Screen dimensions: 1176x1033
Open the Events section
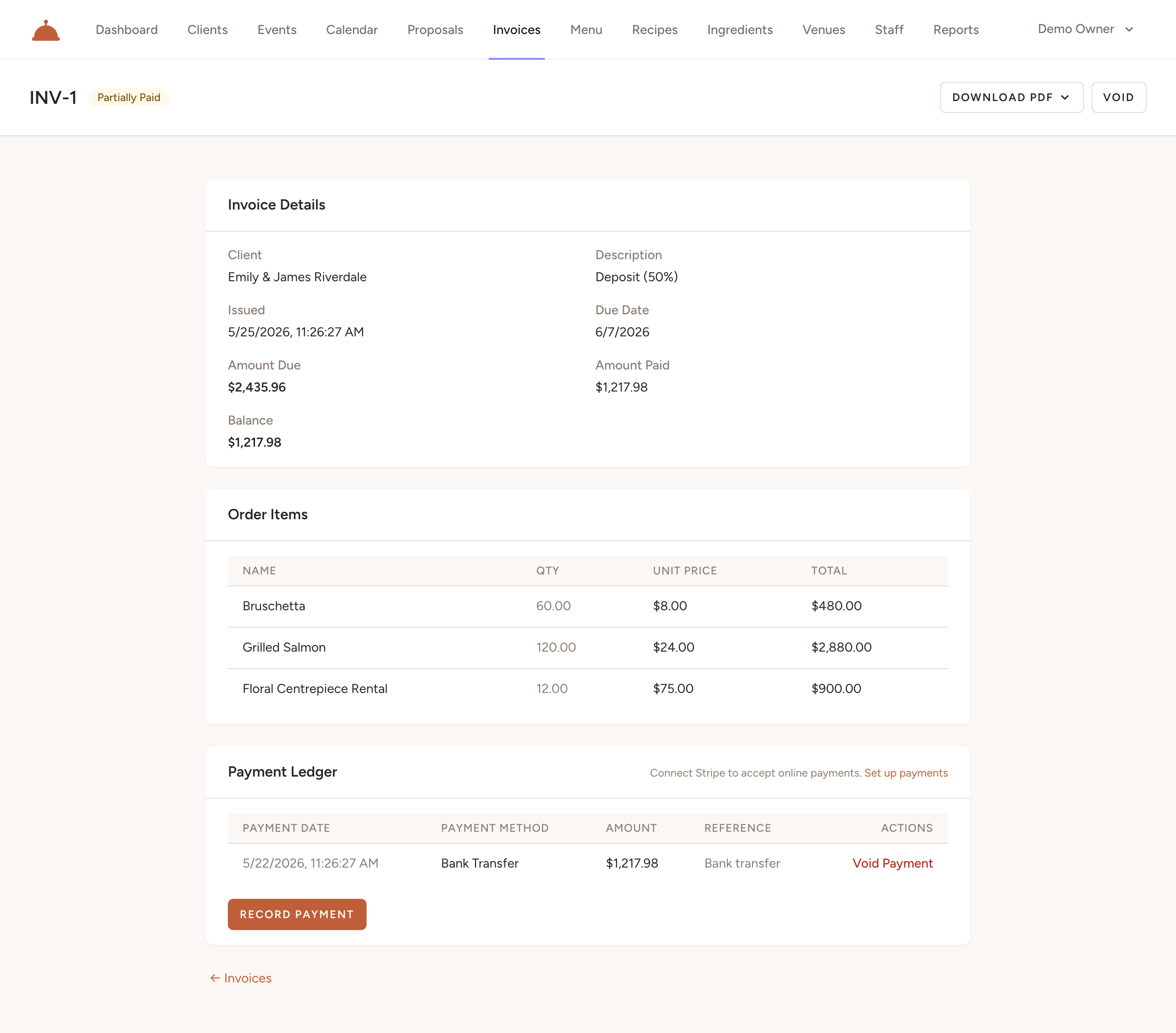277,29
